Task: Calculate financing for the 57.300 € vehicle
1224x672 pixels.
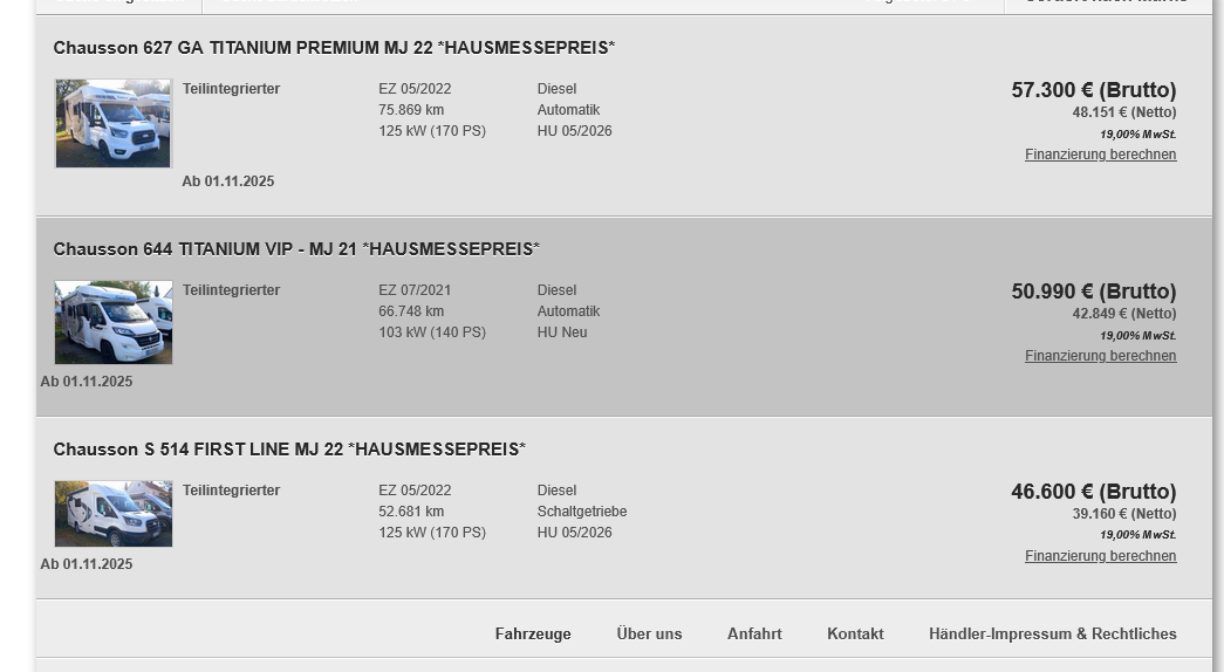Action: (x=1100, y=154)
